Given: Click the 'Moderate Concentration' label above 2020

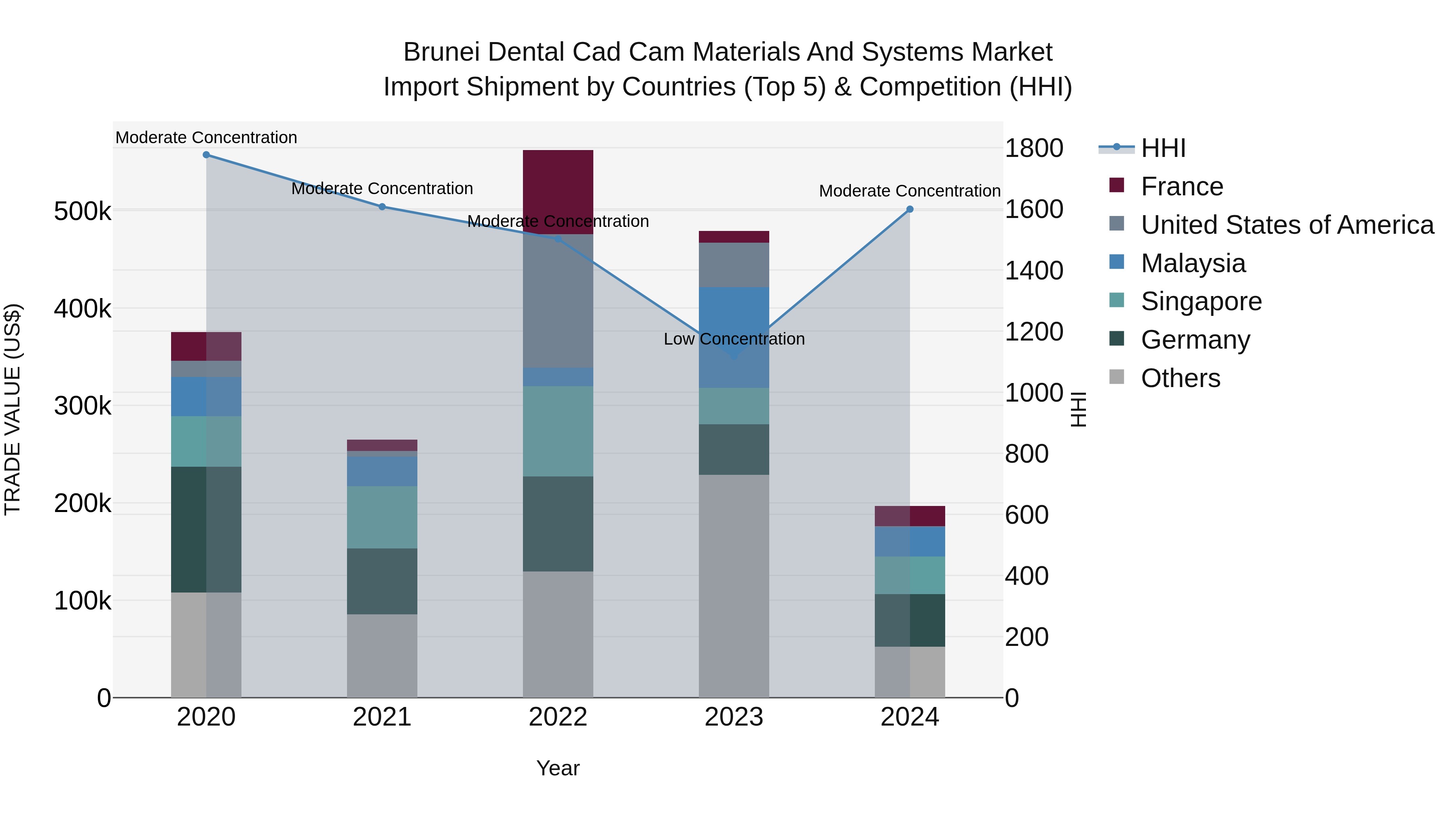Looking at the screenshot, I should tap(206, 138).
